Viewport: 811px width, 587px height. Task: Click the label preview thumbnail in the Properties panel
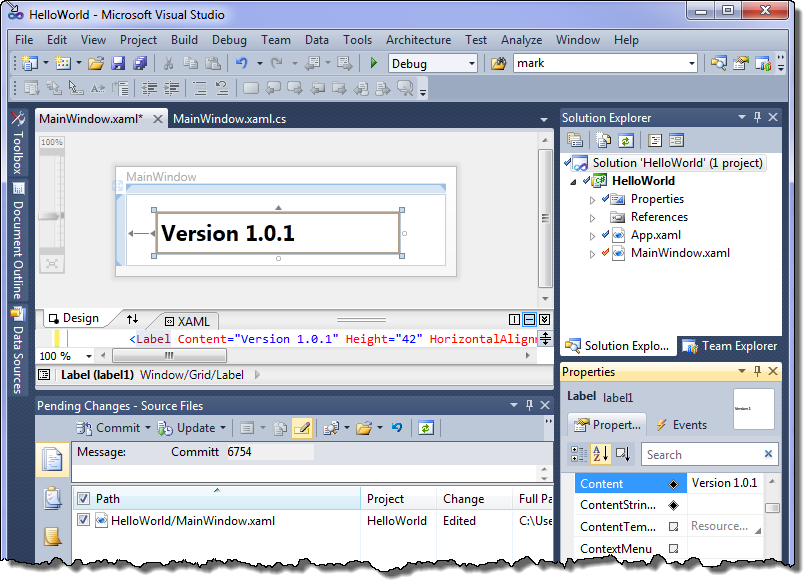click(x=754, y=409)
